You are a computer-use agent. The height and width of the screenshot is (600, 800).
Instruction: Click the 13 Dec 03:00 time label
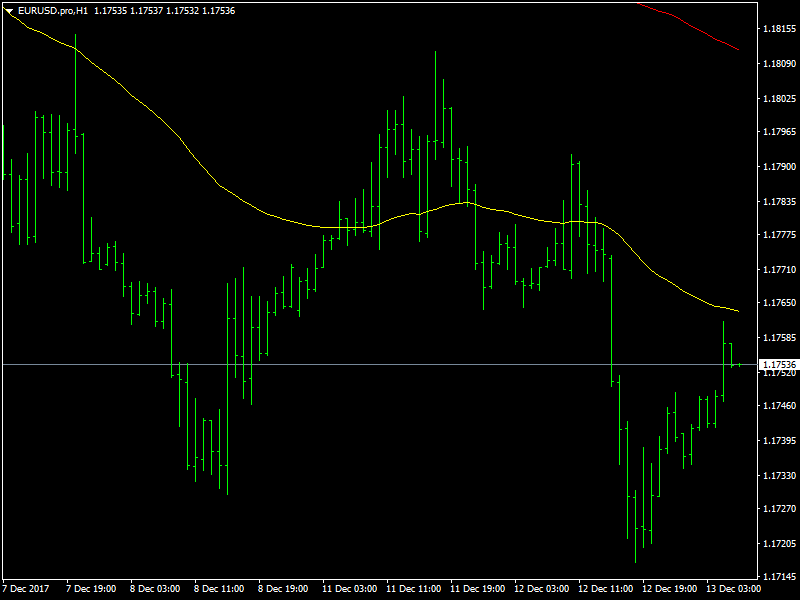(733, 589)
